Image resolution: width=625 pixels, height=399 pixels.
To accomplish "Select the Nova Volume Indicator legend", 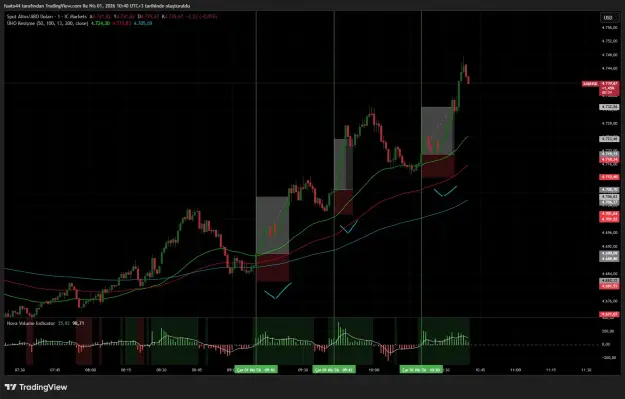I will tap(30, 323).
